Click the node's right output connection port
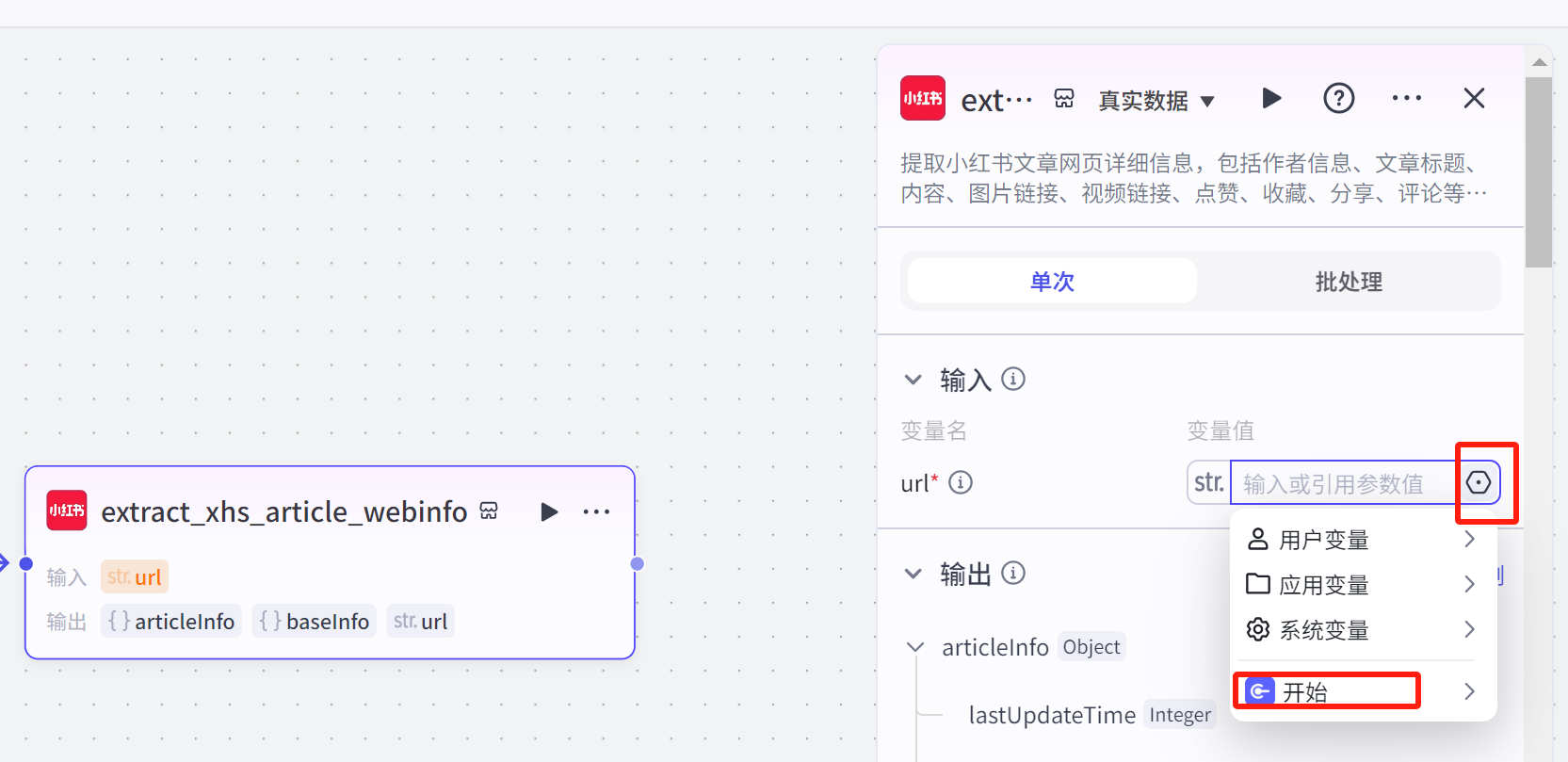 click(637, 563)
